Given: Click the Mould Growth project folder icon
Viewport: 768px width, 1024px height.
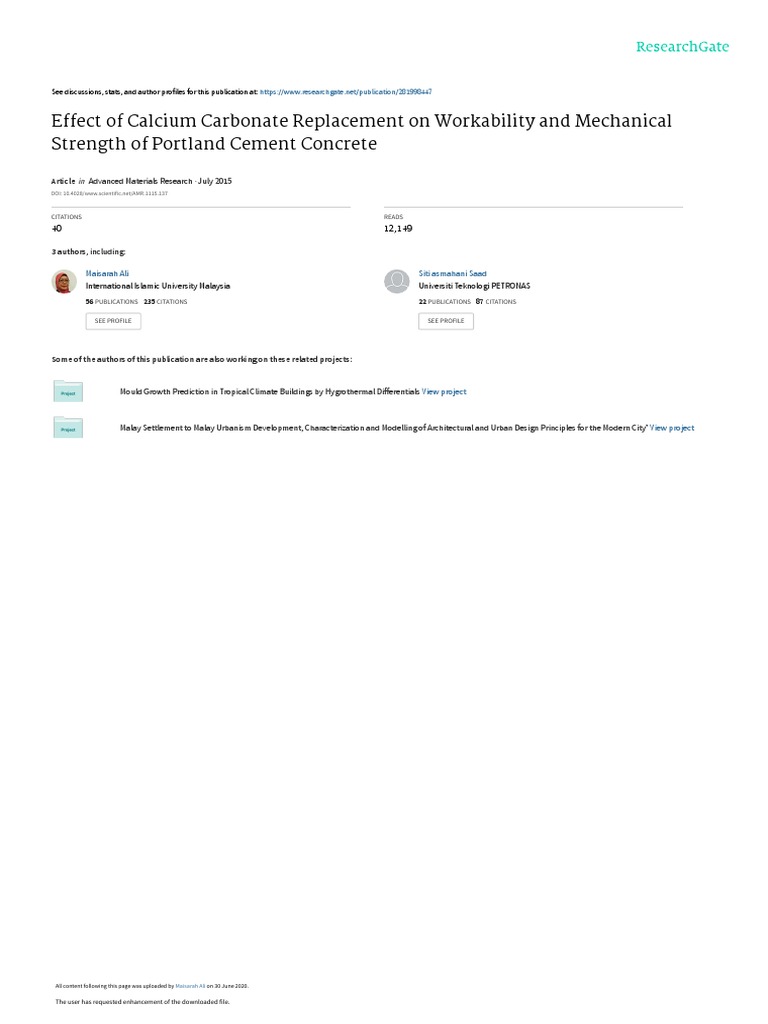Looking at the screenshot, I should (68, 392).
